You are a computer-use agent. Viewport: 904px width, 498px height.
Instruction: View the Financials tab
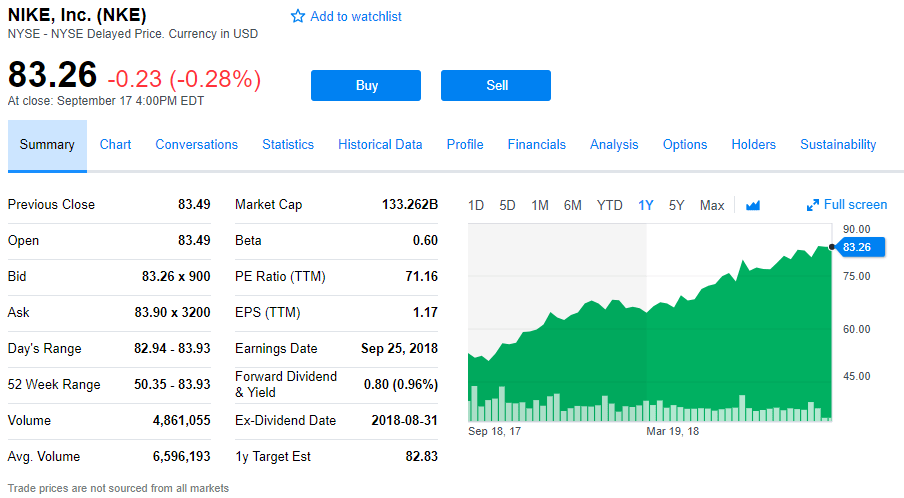[x=536, y=145]
